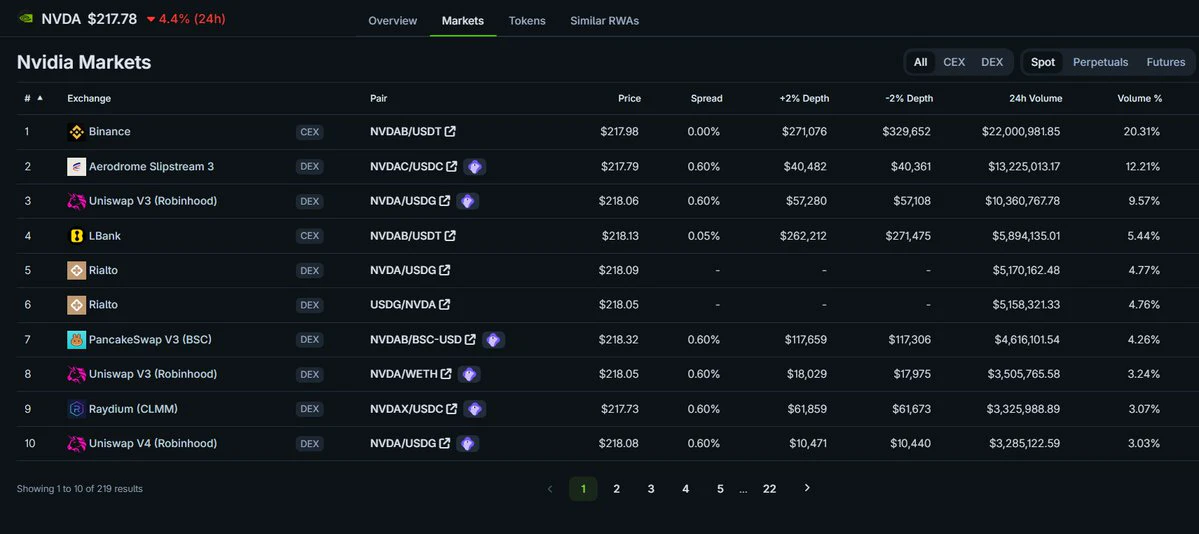Select the All exchange type filter

[x=920, y=62]
